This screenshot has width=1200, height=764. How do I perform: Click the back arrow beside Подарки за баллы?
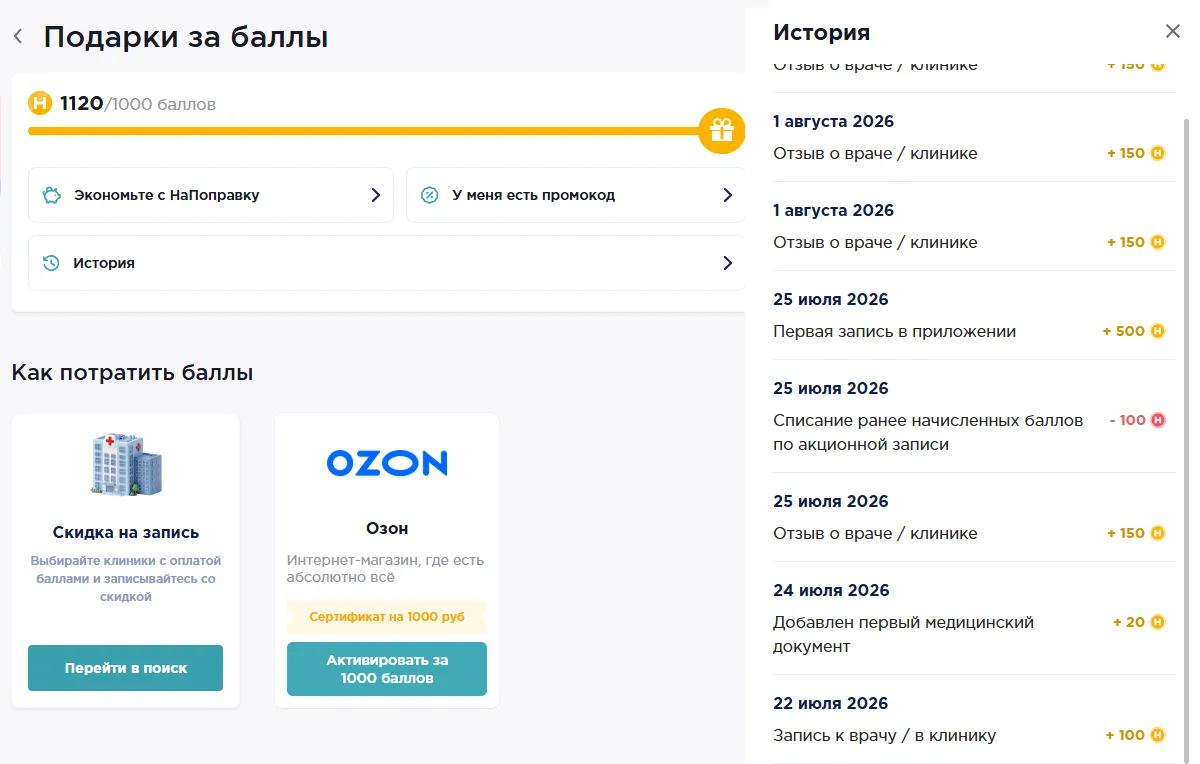18,37
